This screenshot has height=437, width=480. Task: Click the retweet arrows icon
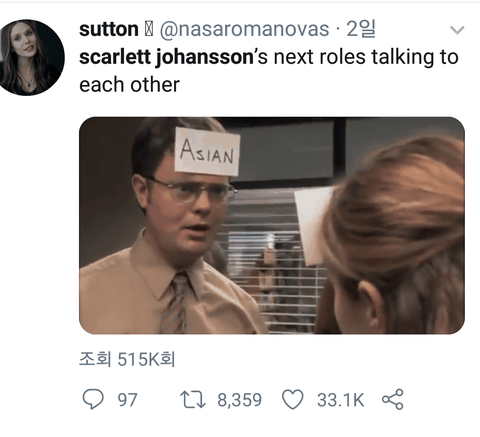click(x=193, y=400)
